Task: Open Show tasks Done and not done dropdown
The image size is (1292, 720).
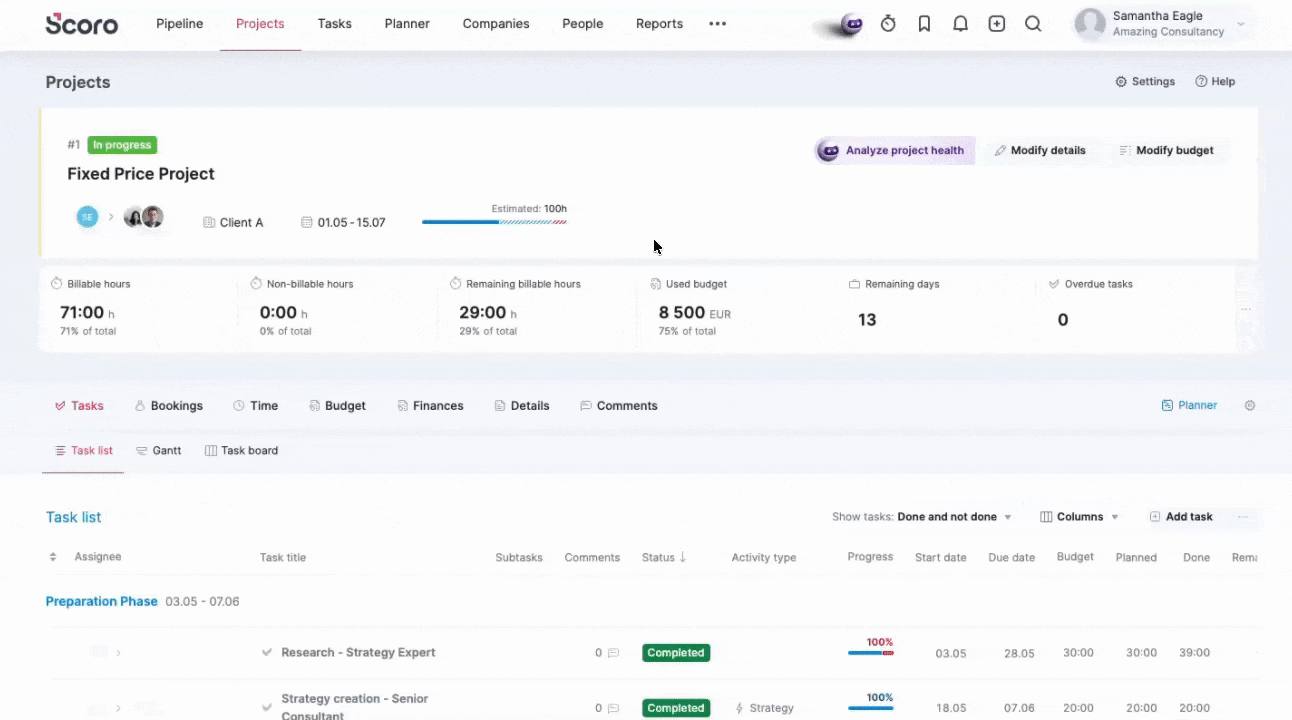Action: [x=922, y=517]
